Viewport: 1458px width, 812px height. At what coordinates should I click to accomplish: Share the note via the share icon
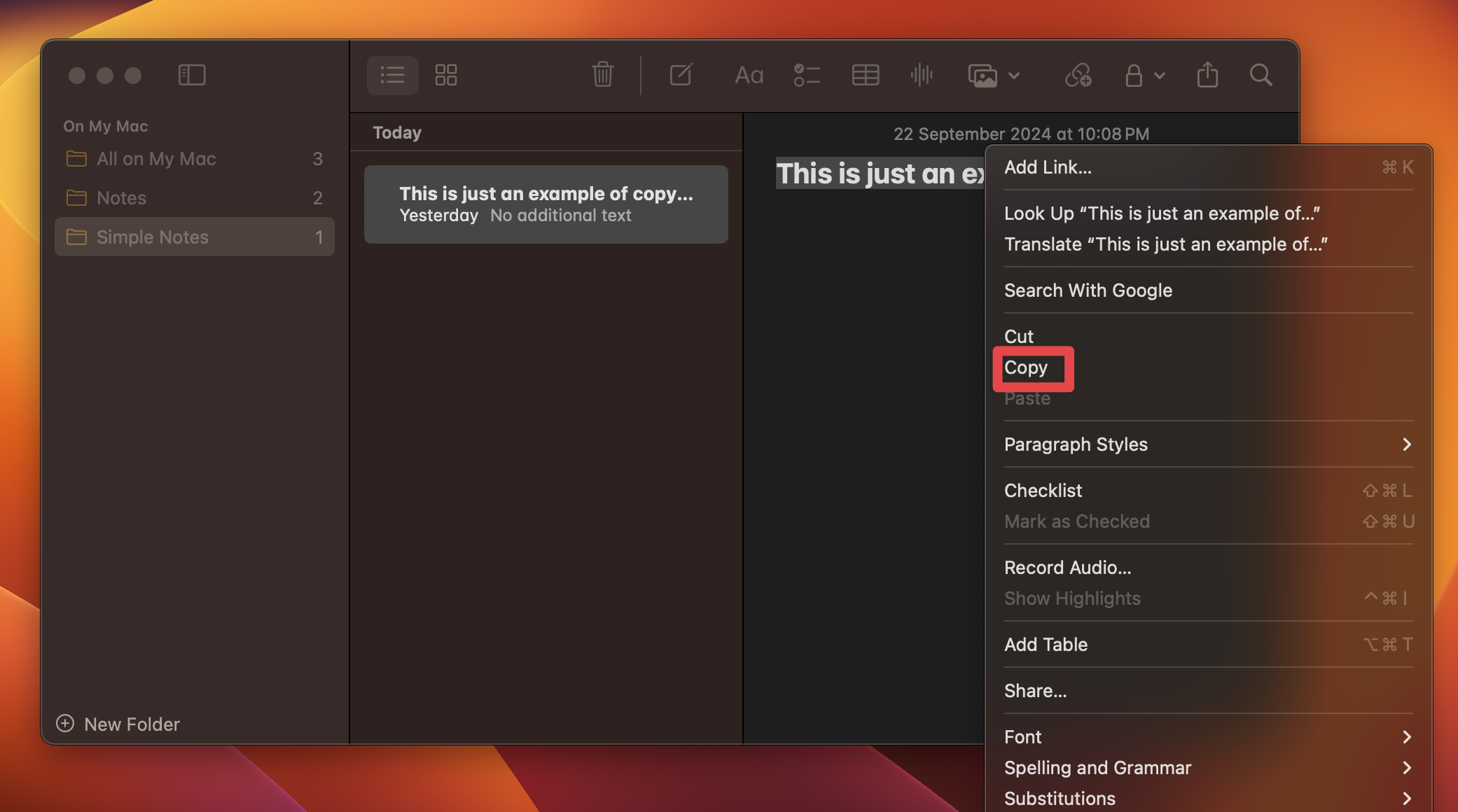click(x=1206, y=75)
